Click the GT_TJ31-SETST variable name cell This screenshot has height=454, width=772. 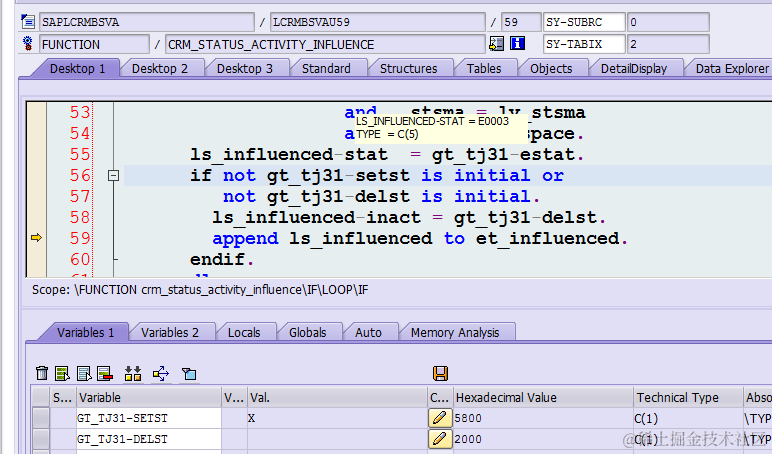tap(148, 418)
